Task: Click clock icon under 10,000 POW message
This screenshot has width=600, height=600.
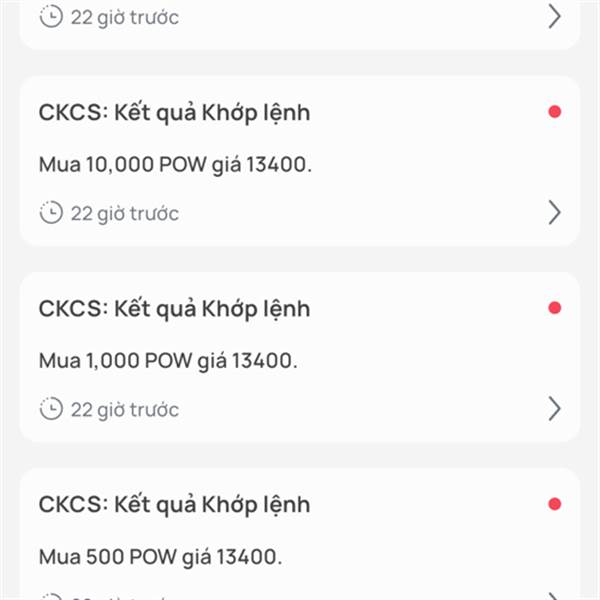Action: pos(51,212)
